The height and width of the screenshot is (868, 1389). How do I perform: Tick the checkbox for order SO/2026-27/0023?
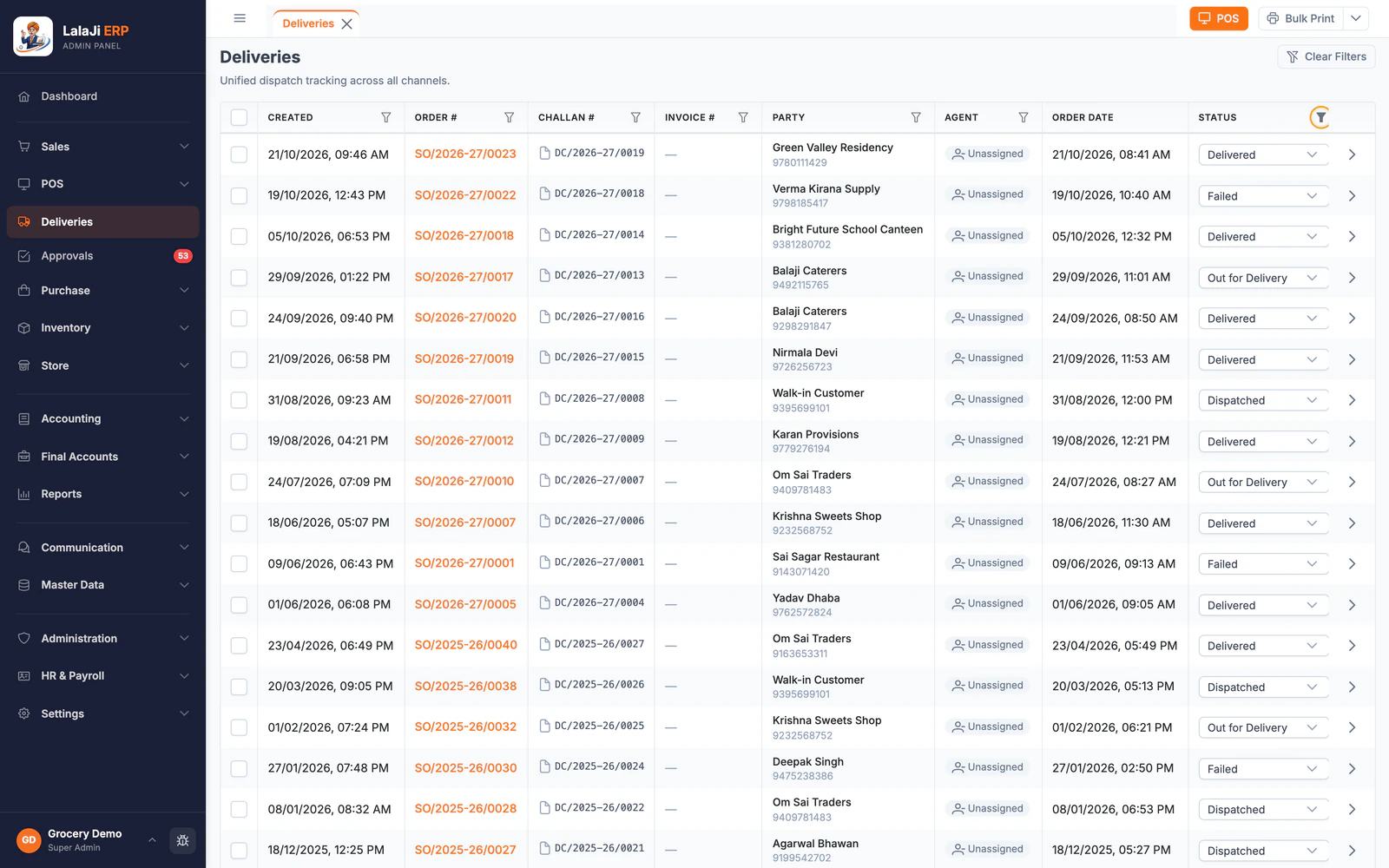click(x=239, y=155)
